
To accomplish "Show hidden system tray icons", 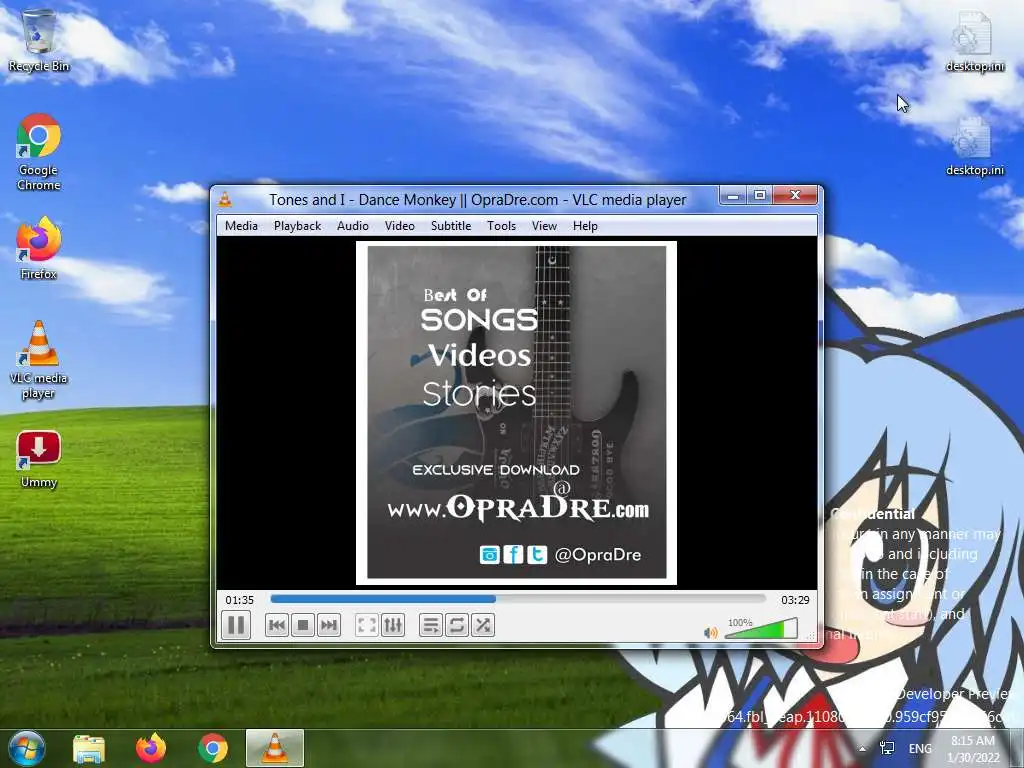I will pos(863,749).
